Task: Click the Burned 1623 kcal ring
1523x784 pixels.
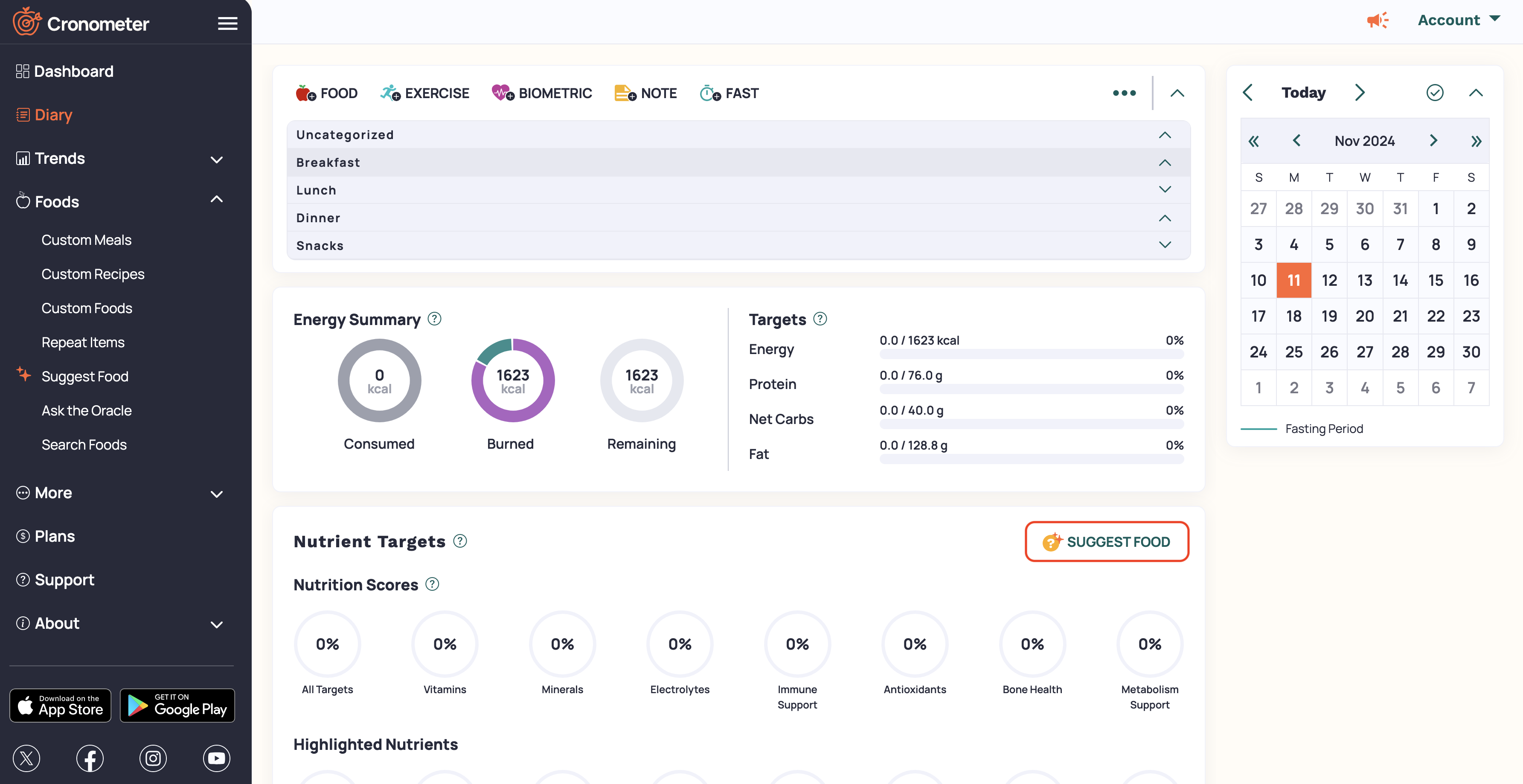Action: coord(513,381)
